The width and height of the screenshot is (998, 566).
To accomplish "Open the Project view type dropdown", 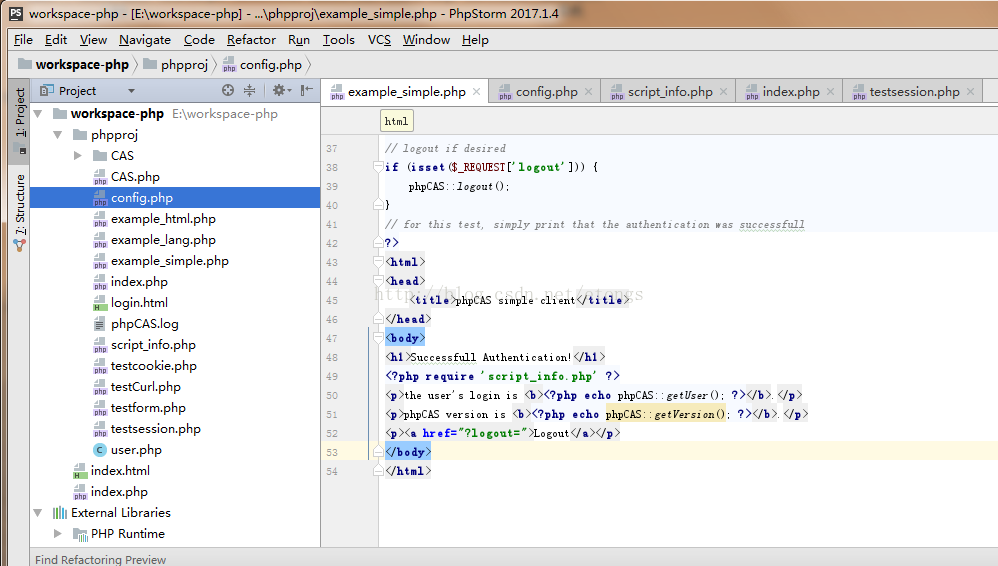I will click(131, 91).
